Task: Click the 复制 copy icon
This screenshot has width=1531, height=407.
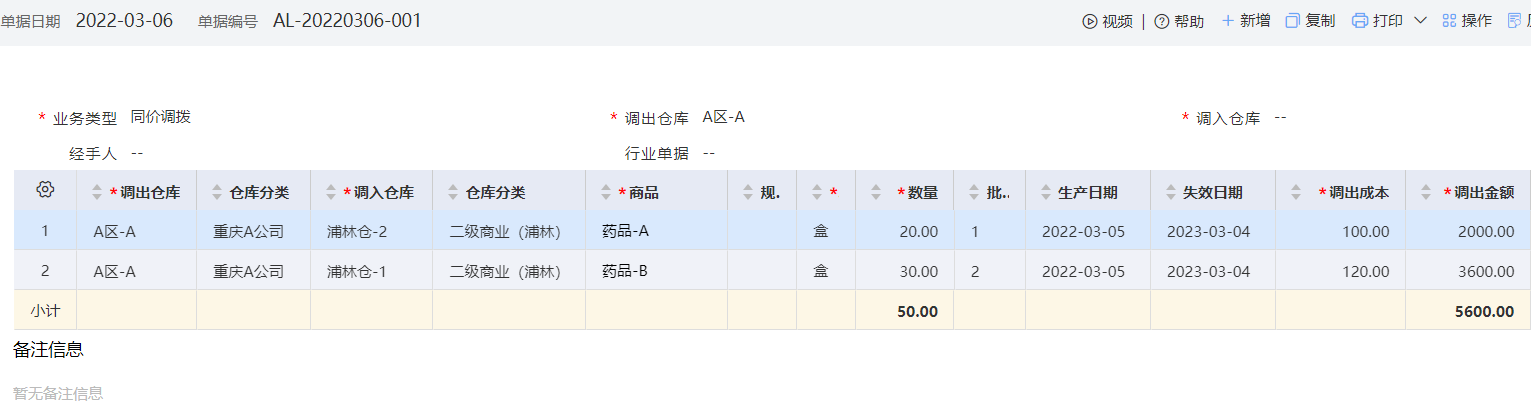Action: (x=1292, y=21)
